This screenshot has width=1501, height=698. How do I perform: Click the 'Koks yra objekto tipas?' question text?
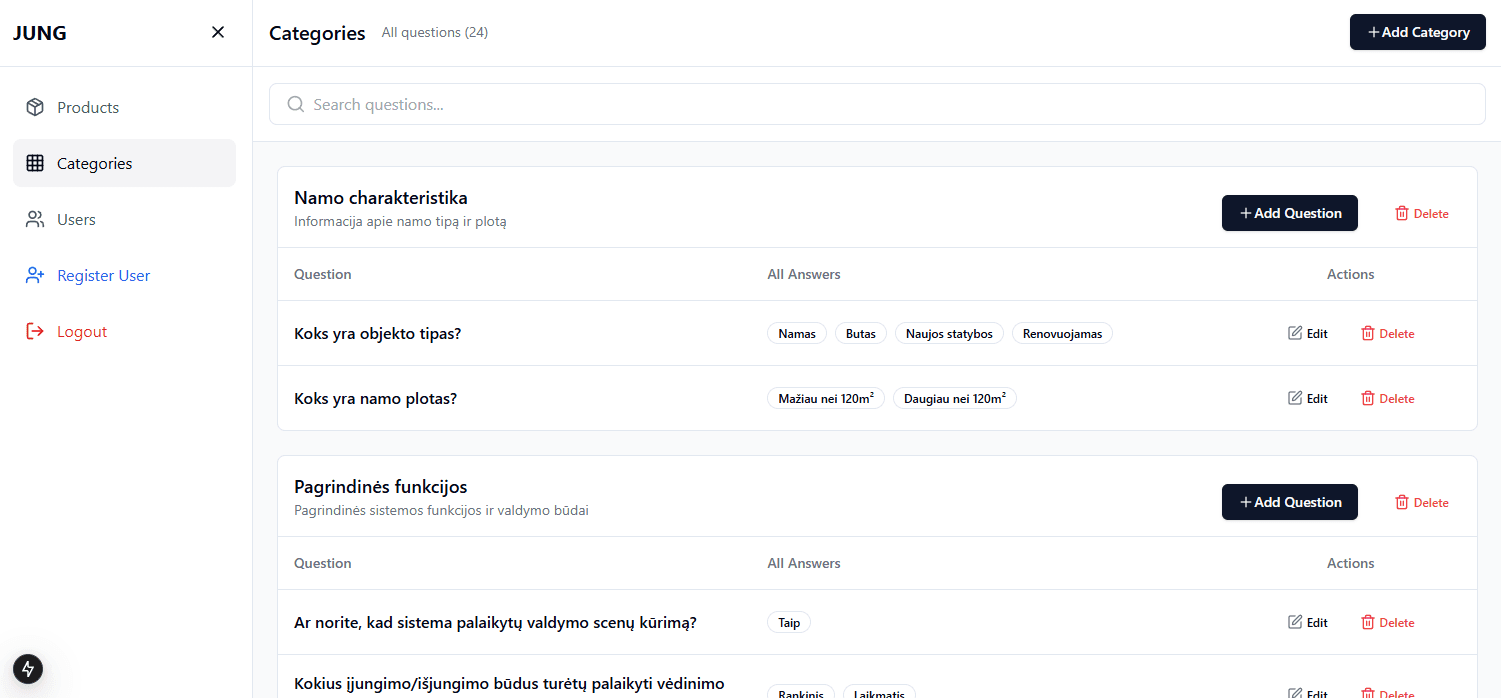tap(378, 333)
